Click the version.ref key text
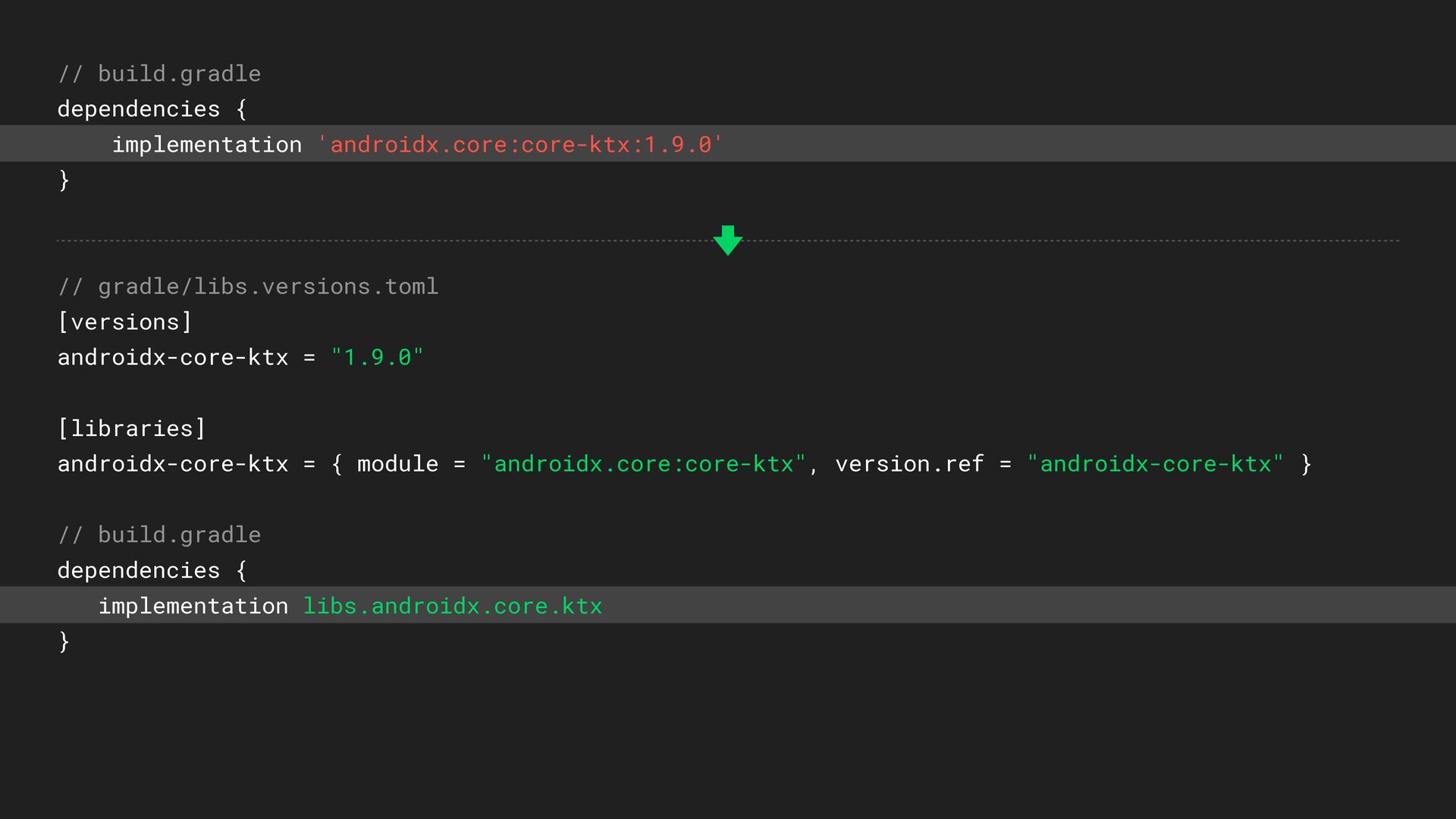 pyautogui.click(x=909, y=464)
